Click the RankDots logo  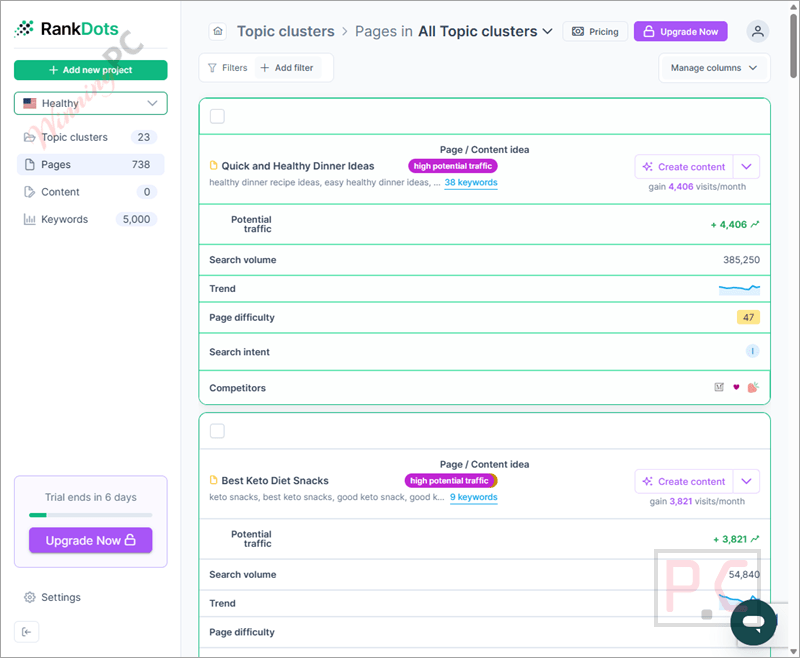tap(66, 29)
